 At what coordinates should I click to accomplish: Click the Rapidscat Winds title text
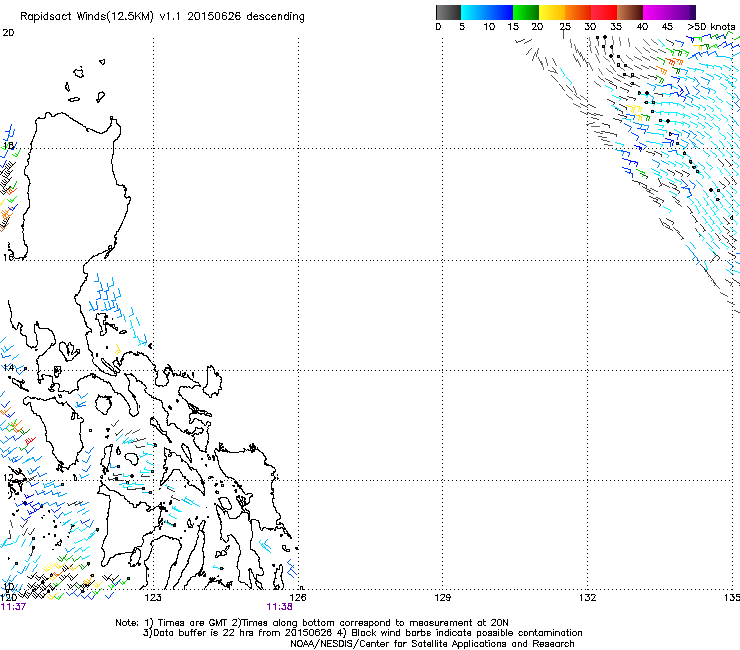[x=162, y=17]
